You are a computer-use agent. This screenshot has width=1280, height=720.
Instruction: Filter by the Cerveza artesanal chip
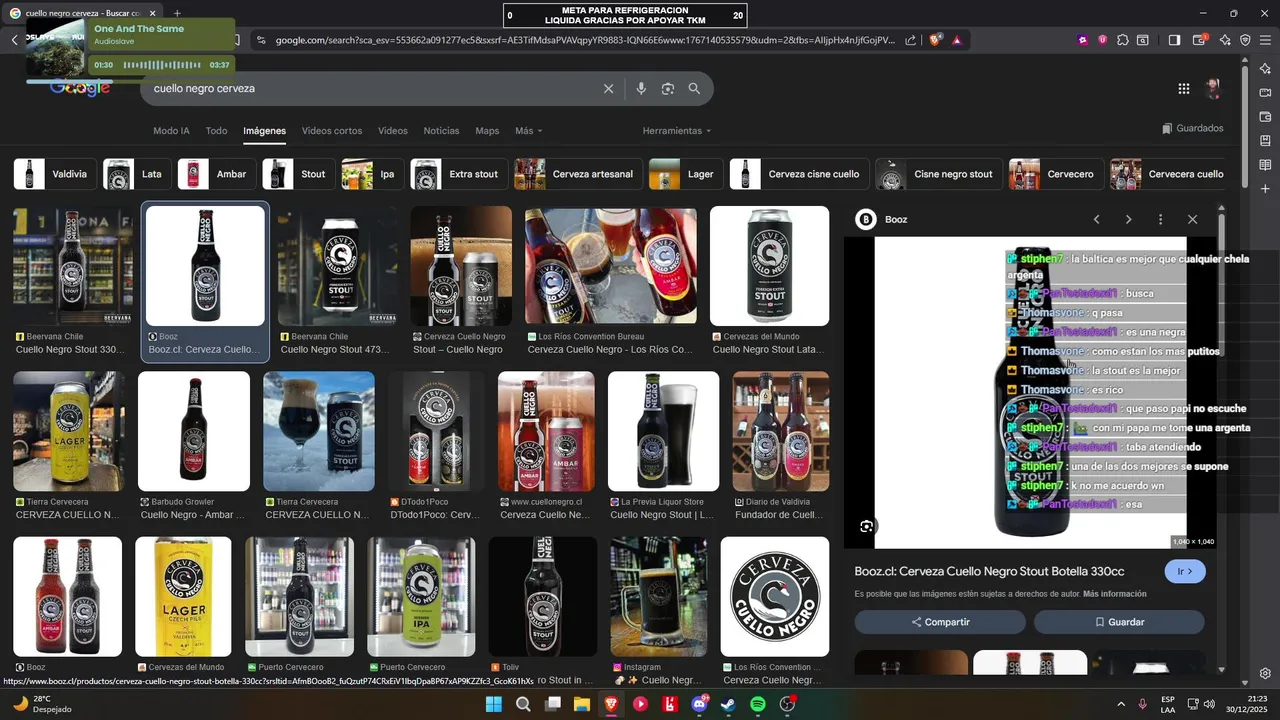(x=578, y=174)
